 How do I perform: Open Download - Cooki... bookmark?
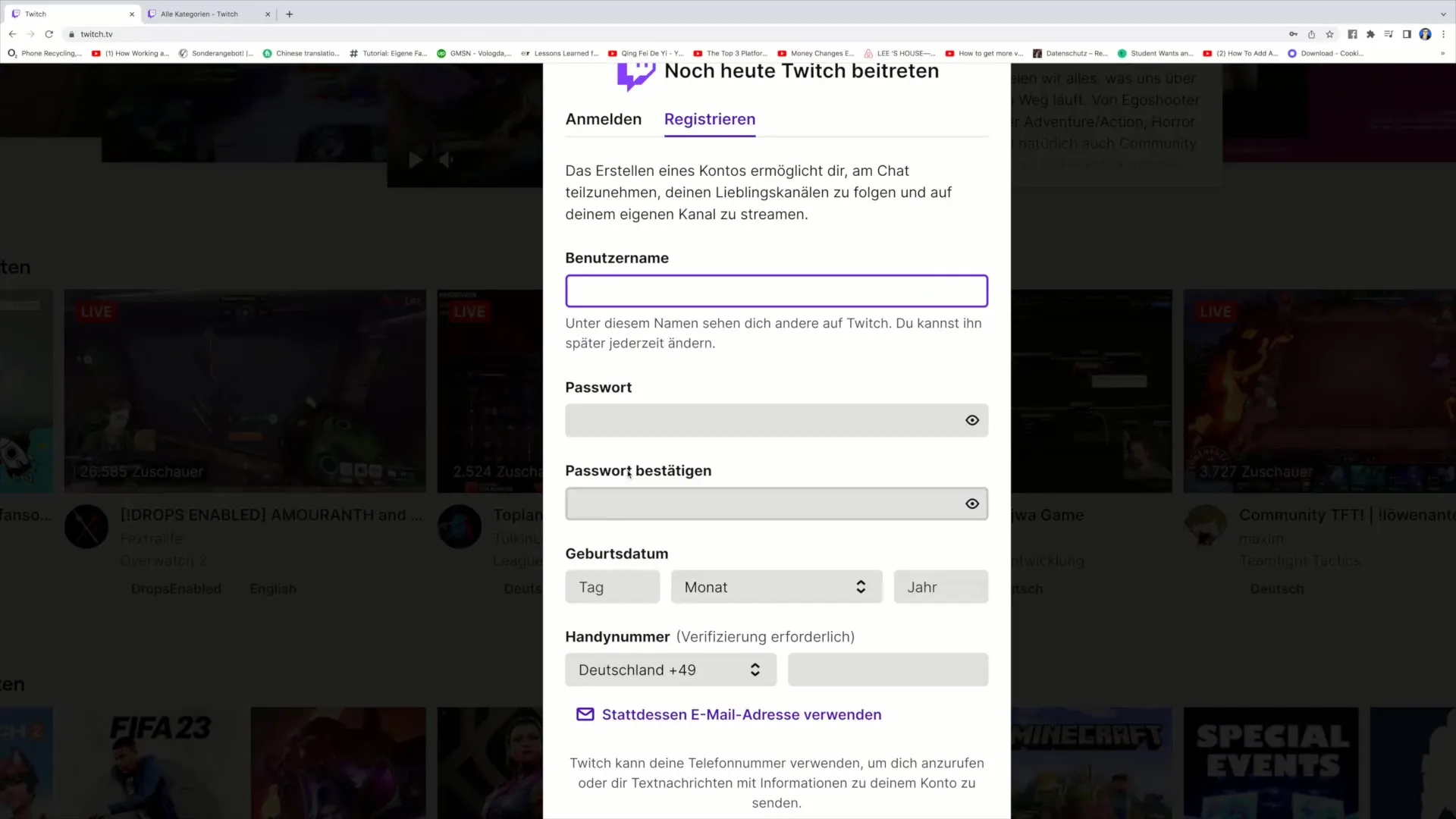coord(1326,53)
